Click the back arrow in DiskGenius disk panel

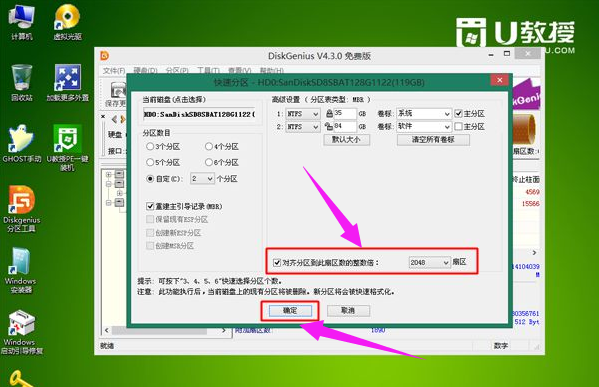[x=114, y=119]
